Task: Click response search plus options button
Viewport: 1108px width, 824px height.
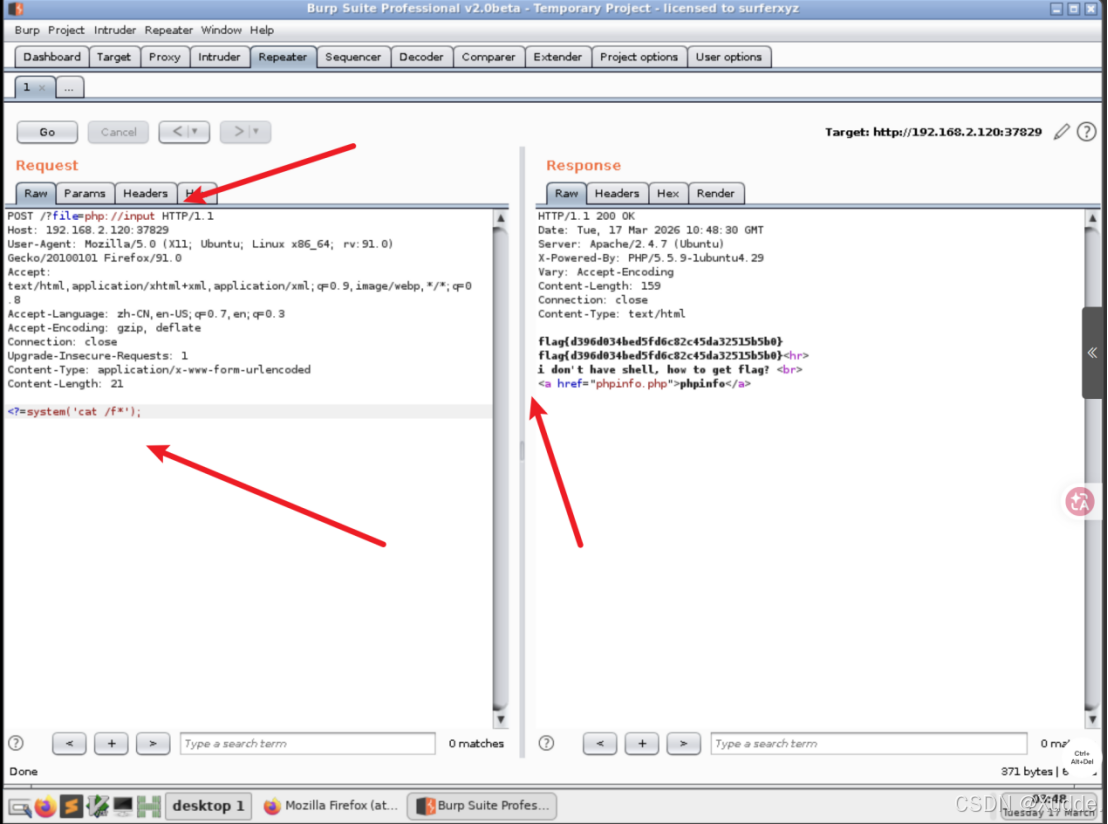Action: [642, 743]
